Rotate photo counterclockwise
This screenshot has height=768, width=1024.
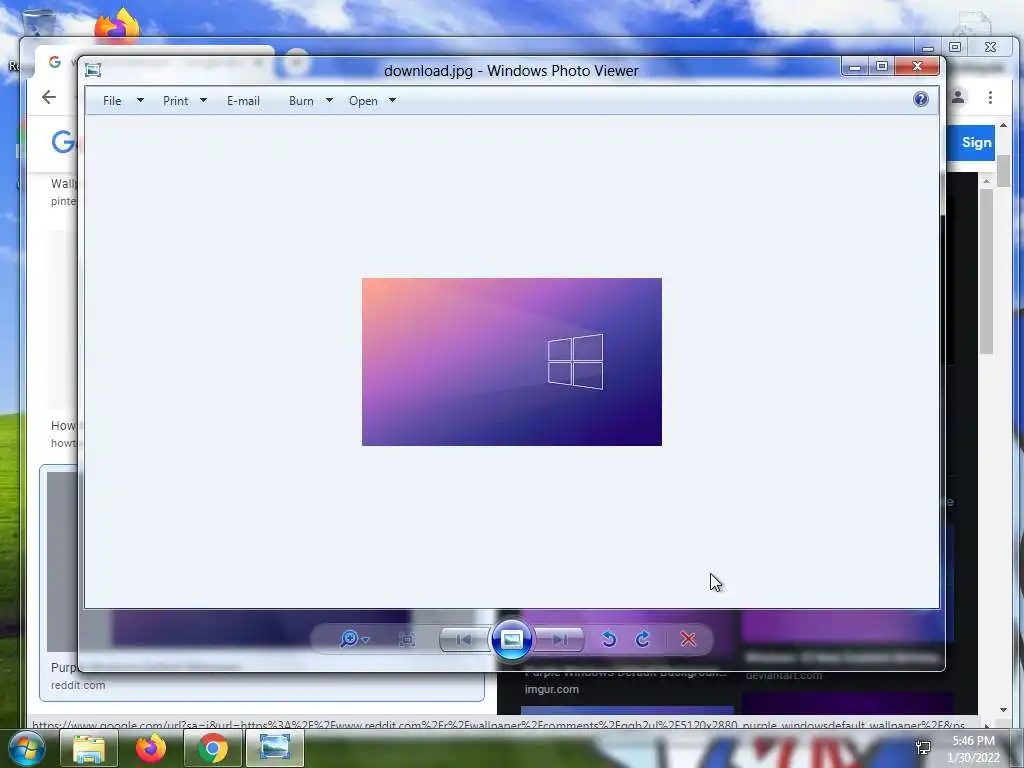[x=609, y=639]
